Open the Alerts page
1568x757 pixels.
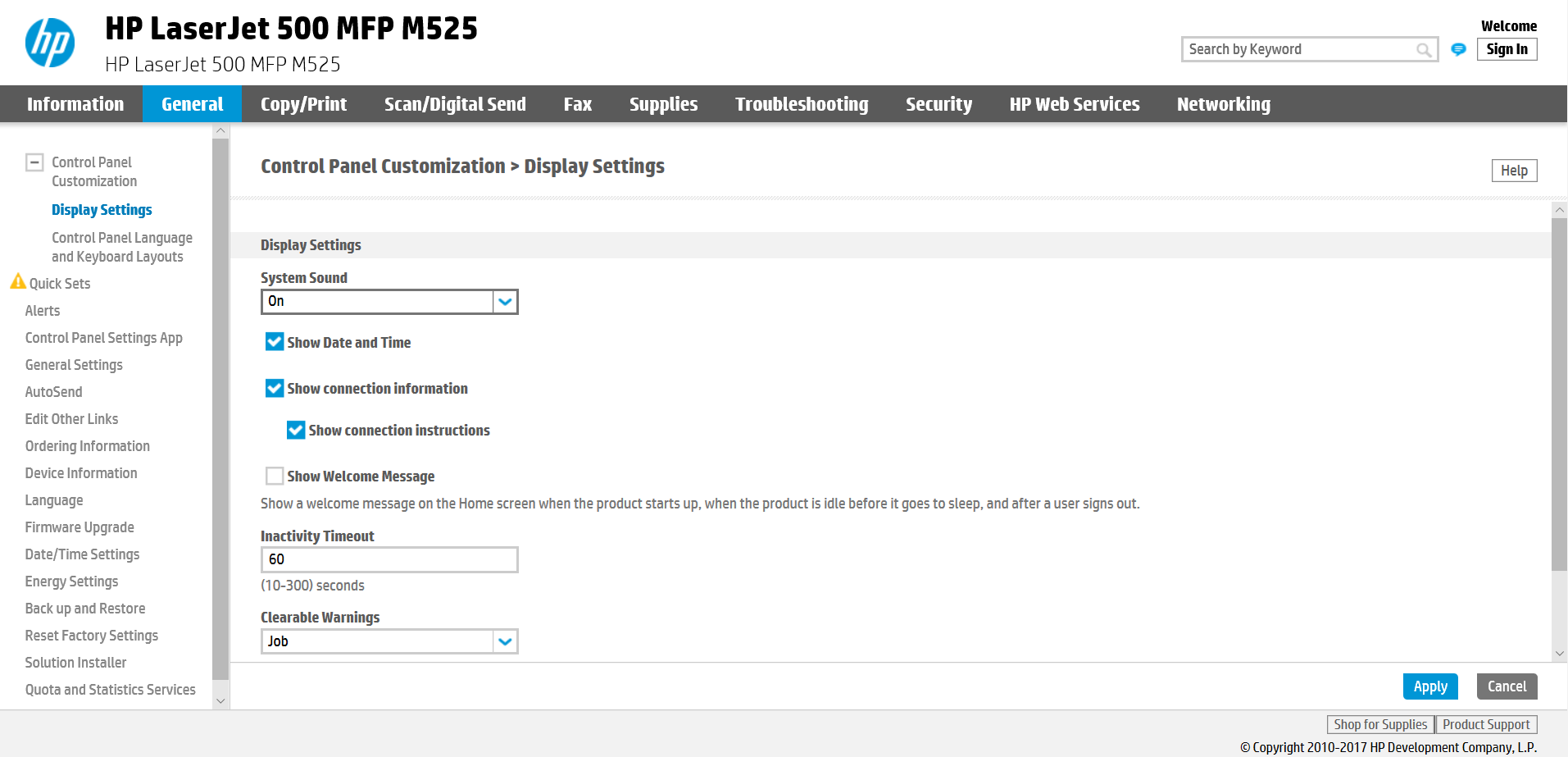tap(43, 311)
